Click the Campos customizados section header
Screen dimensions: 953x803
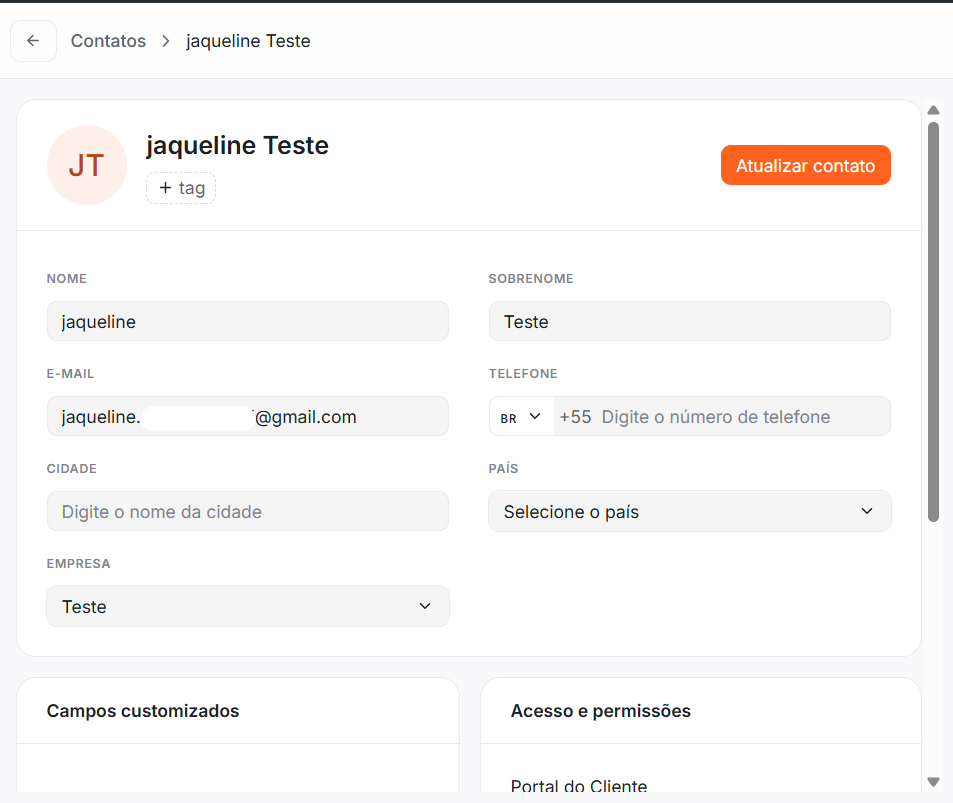(143, 711)
